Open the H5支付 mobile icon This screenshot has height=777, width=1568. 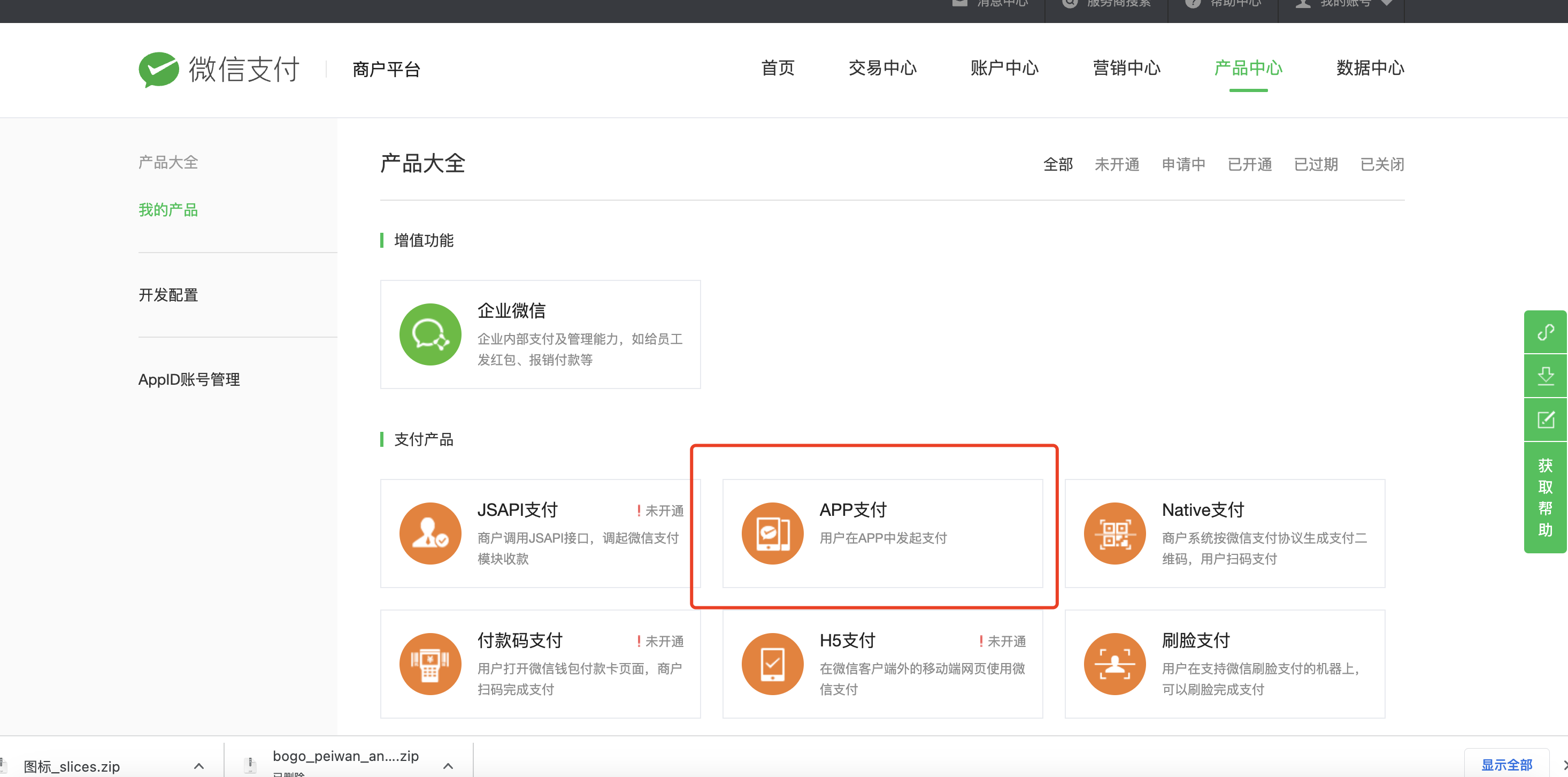[x=772, y=664]
